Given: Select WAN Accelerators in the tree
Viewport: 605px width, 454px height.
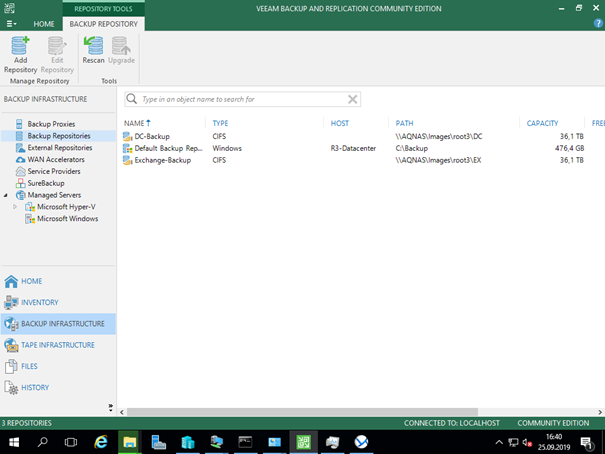Looking at the screenshot, I should click(x=55, y=160).
